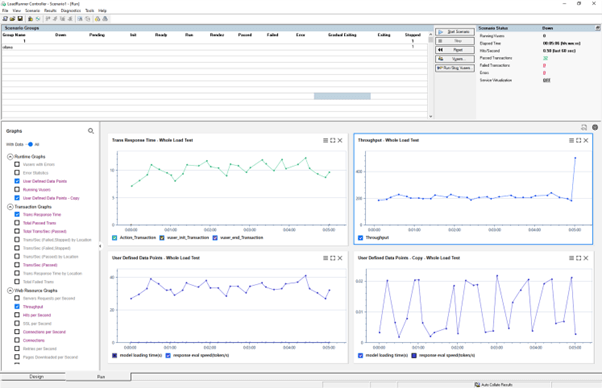Collapse the Graphs side panel with the arrow handle
Screen dimensions: 602x388
[100, 246]
